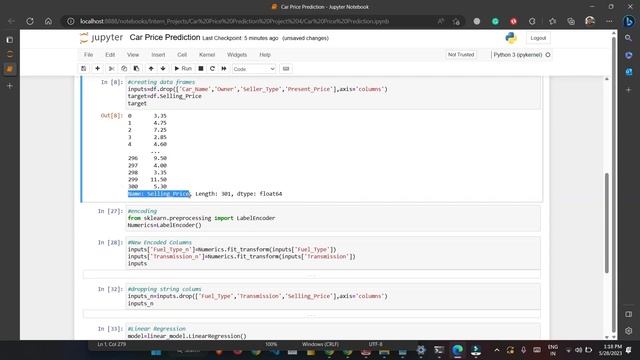Open search in Edge sidebar
640x360 pixels.
629,38
